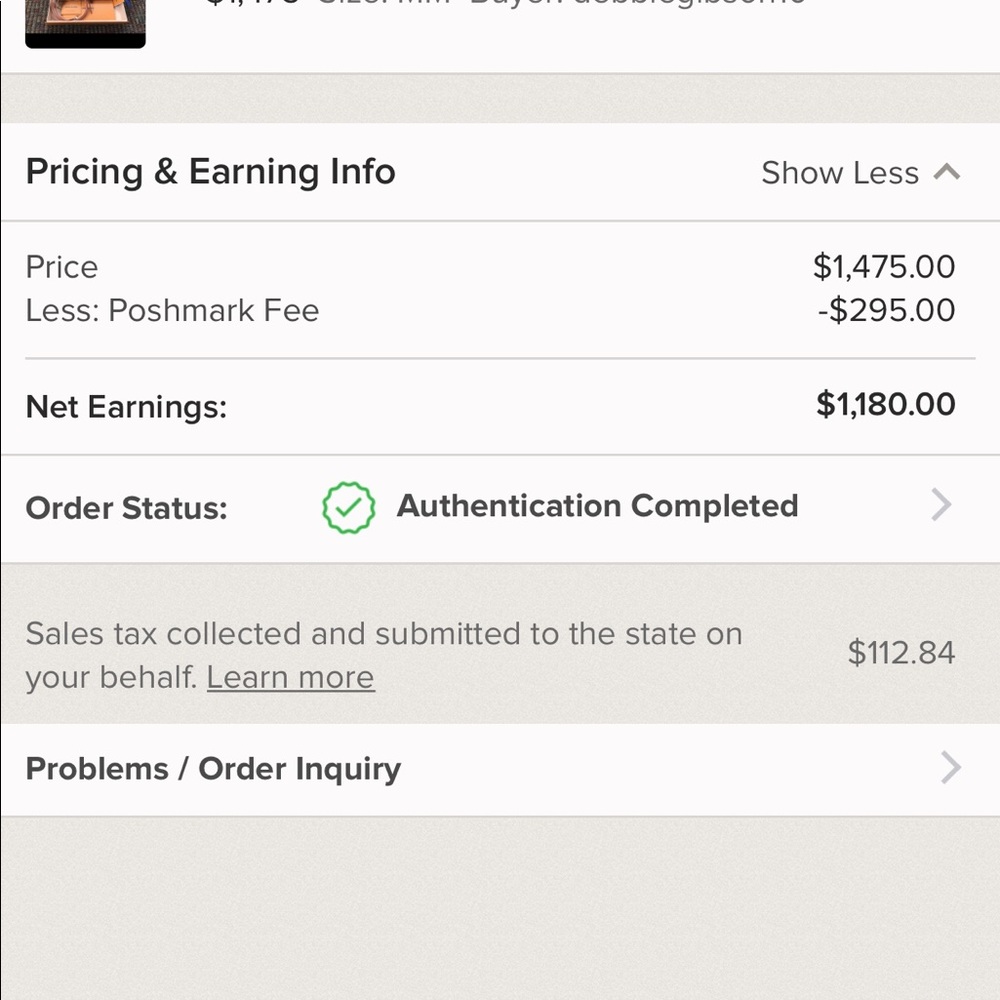The width and height of the screenshot is (1000, 1000).
Task: Open order status details via right chevron
Action: pyautogui.click(x=941, y=506)
